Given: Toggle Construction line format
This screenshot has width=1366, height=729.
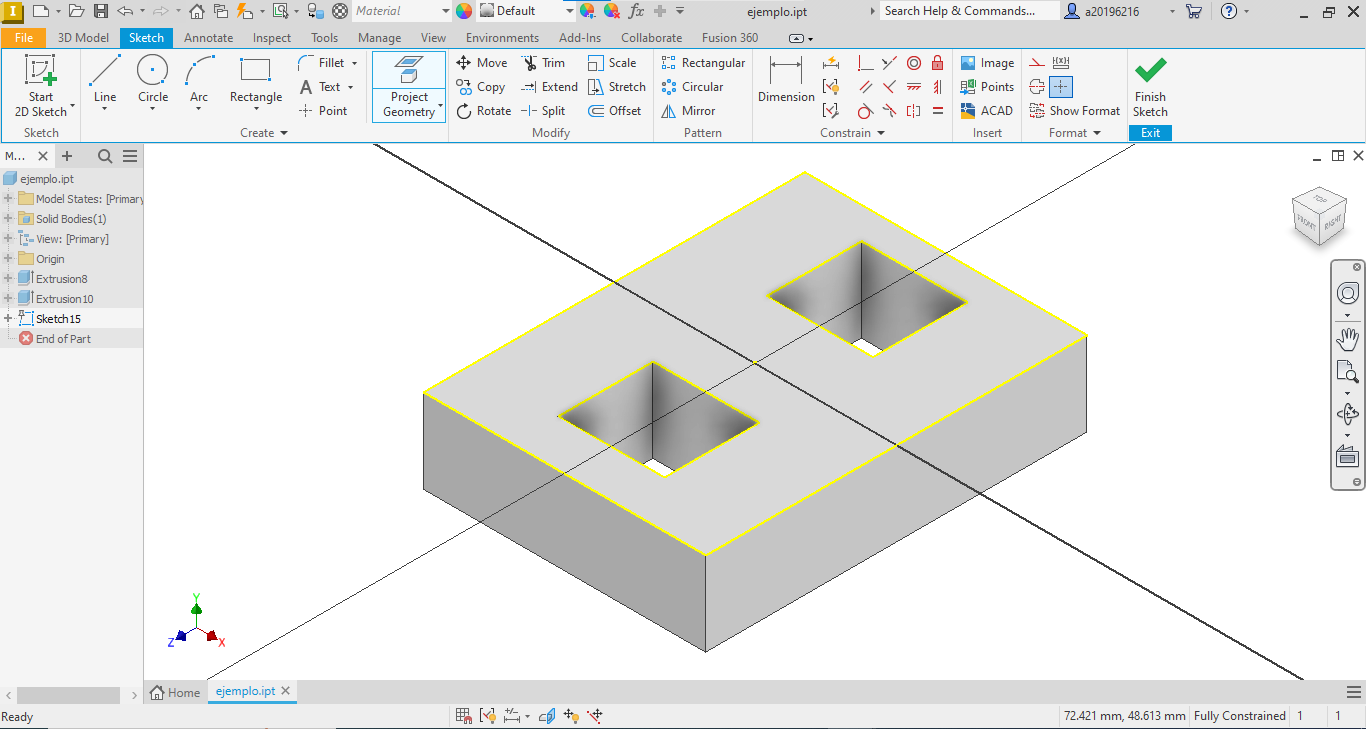Looking at the screenshot, I should point(1037,63).
